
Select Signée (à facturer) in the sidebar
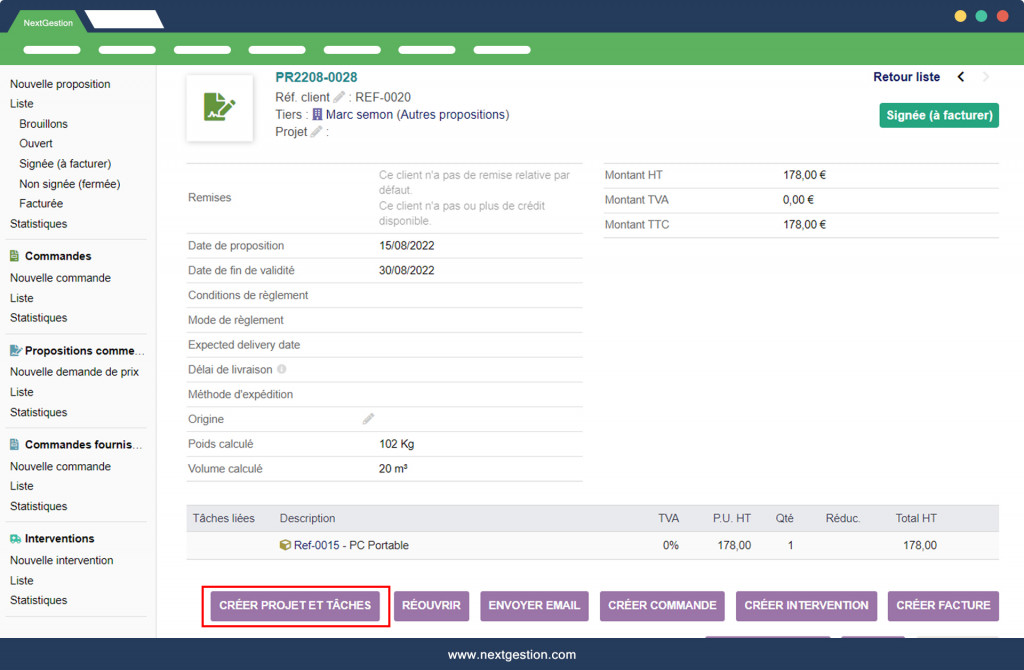65,164
